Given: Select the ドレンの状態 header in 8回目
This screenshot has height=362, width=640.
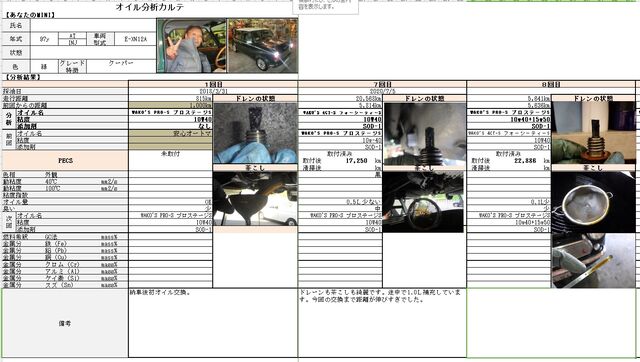Looking at the screenshot, I should pos(593,99).
